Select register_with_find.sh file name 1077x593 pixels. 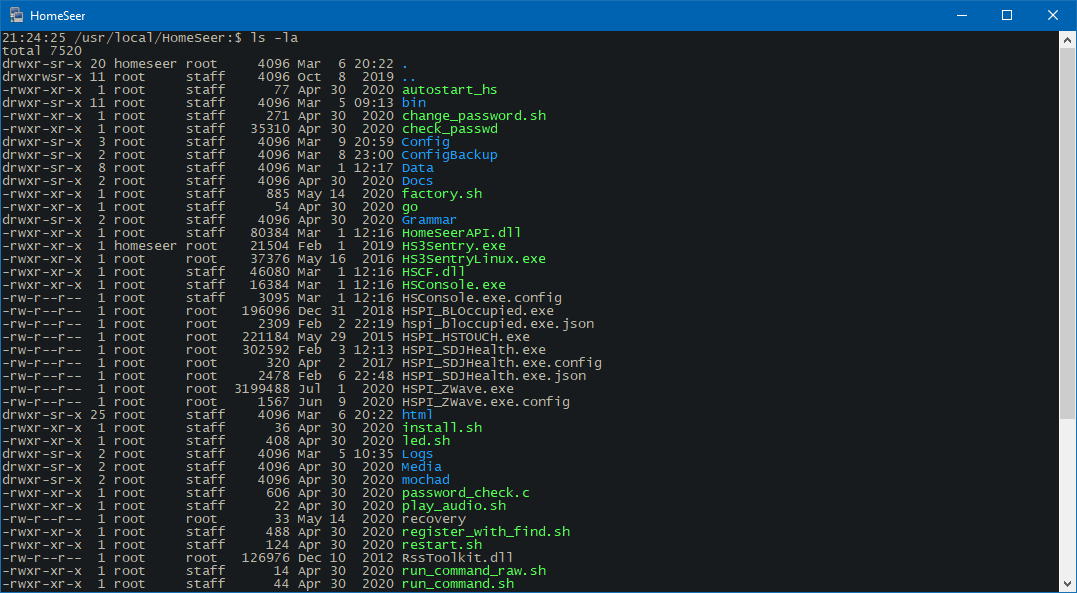pos(486,532)
